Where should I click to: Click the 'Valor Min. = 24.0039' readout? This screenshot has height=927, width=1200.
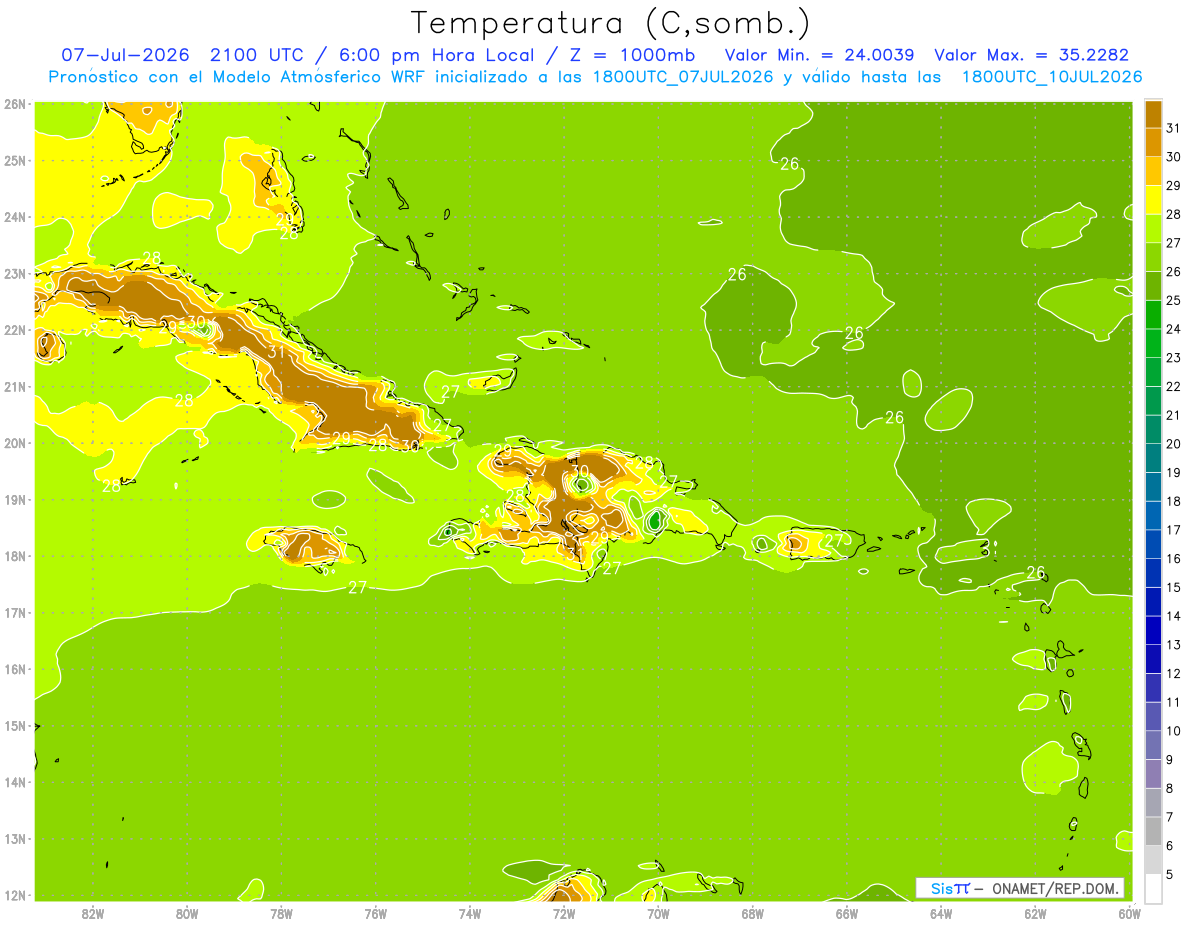tap(819, 54)
